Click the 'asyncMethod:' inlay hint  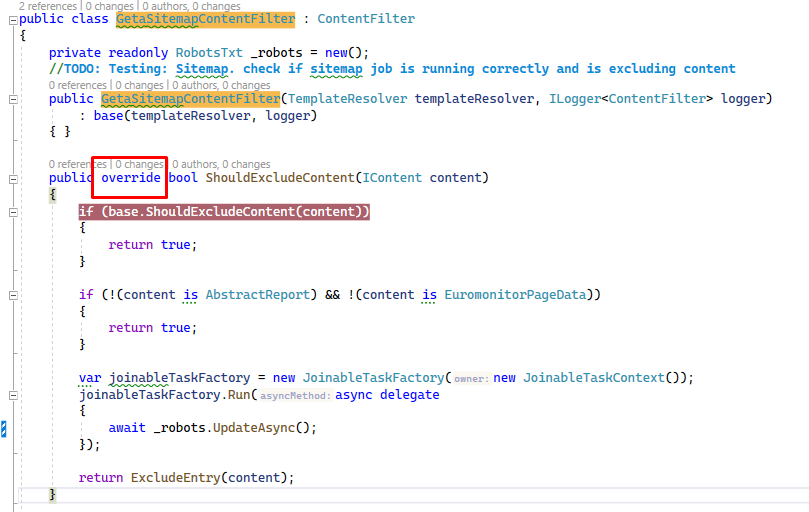click(x=295, y=396)
